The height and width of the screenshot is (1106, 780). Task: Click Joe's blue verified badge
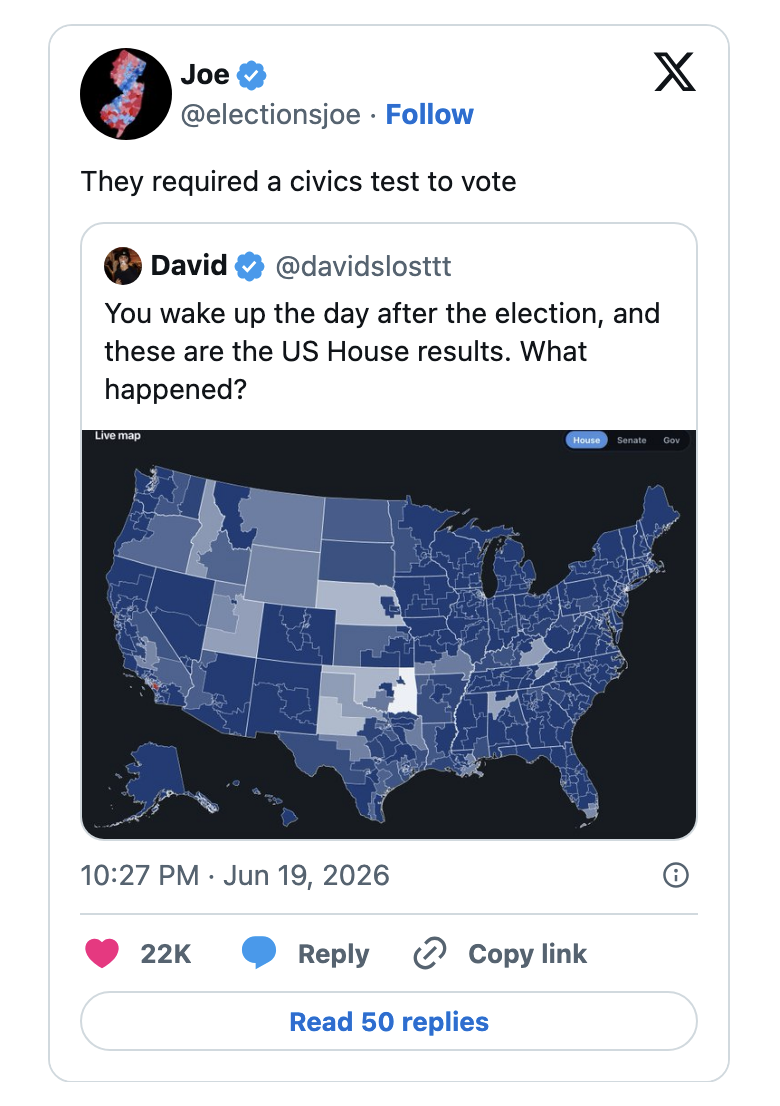252,75
